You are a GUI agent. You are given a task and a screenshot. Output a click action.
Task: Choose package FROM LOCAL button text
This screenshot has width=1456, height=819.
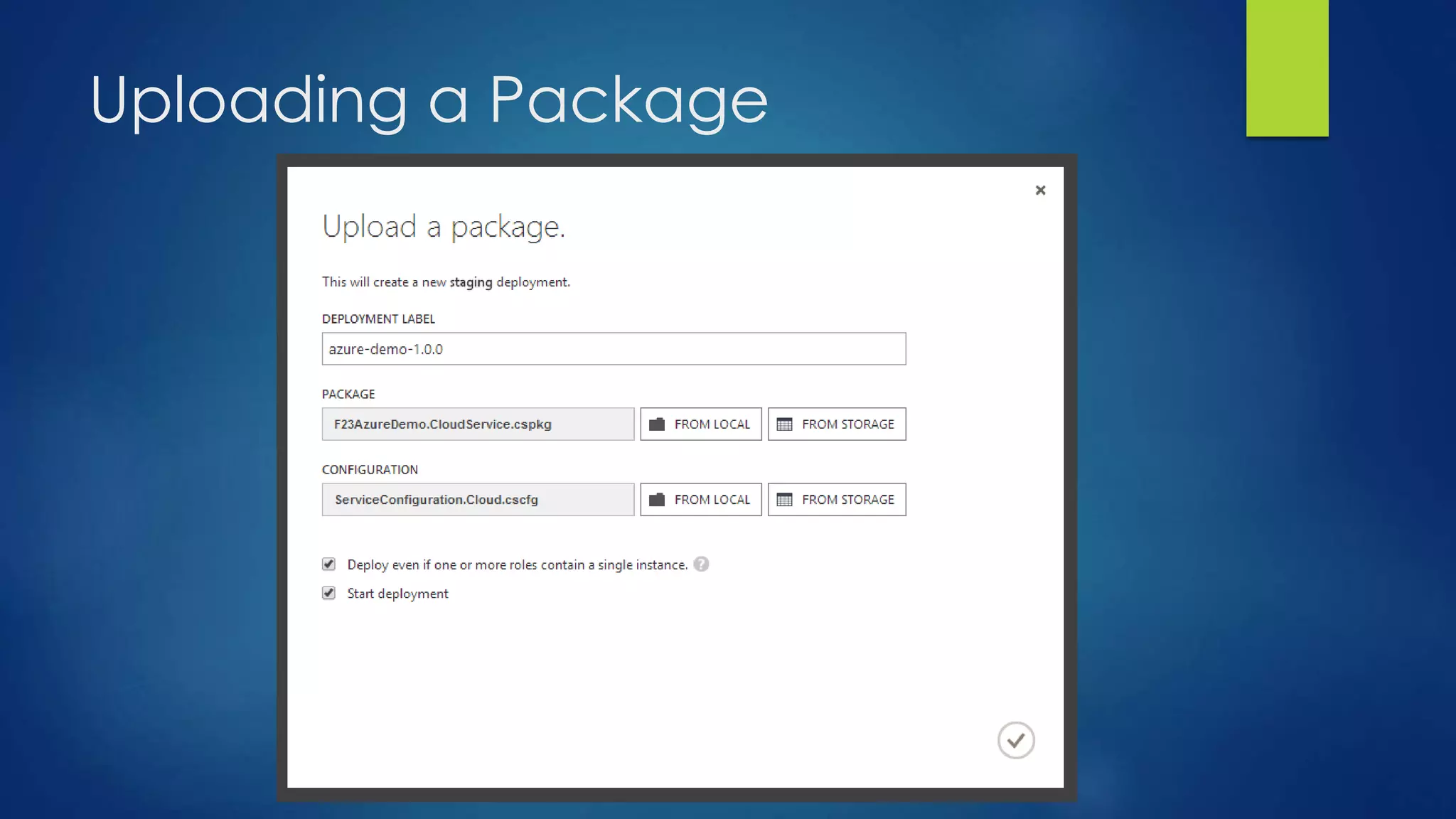[x=712, y=424]
